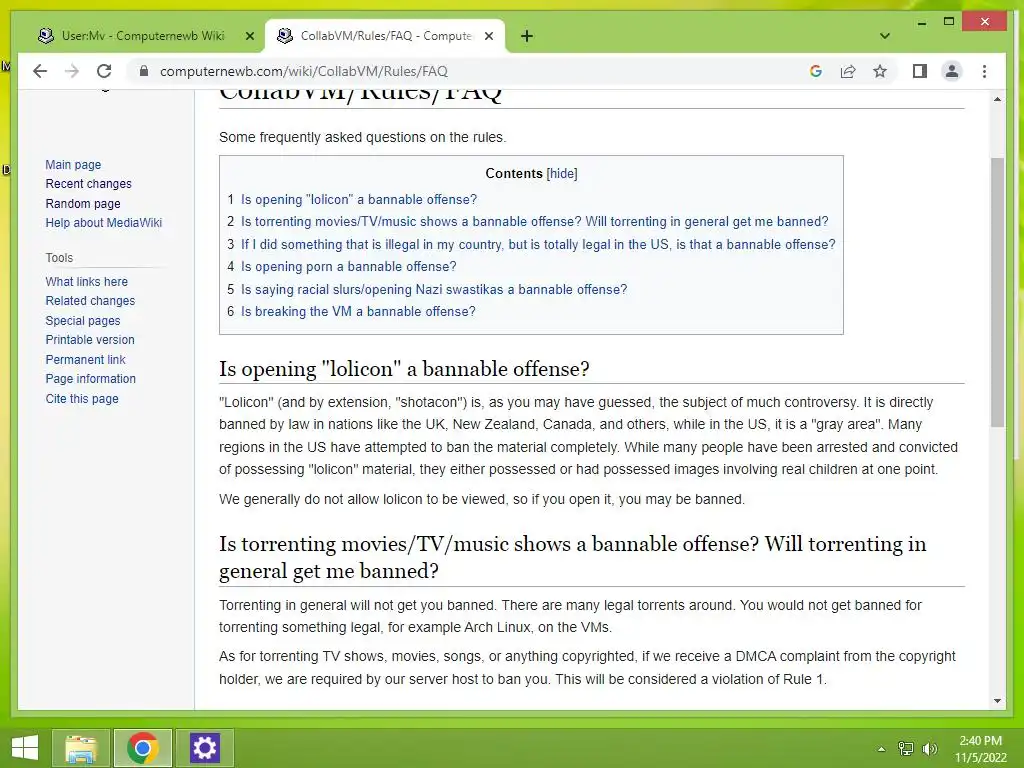Open the Chrome profile avatar
Viewport: 1024px width, 768px height.
pyautogui.click(x=952, y=71)
